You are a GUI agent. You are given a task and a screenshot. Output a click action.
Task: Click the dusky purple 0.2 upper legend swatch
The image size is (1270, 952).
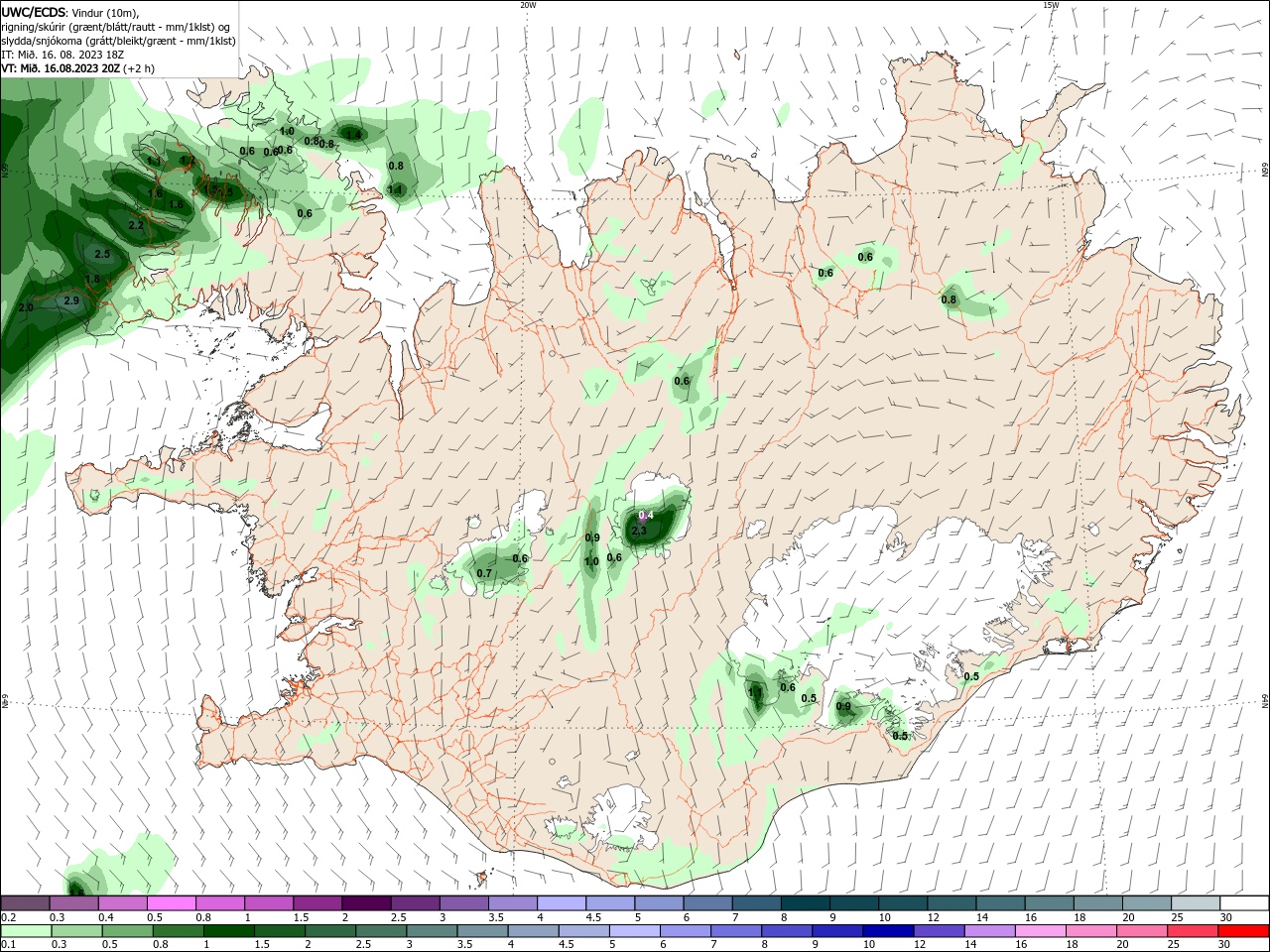click(25, 903)
